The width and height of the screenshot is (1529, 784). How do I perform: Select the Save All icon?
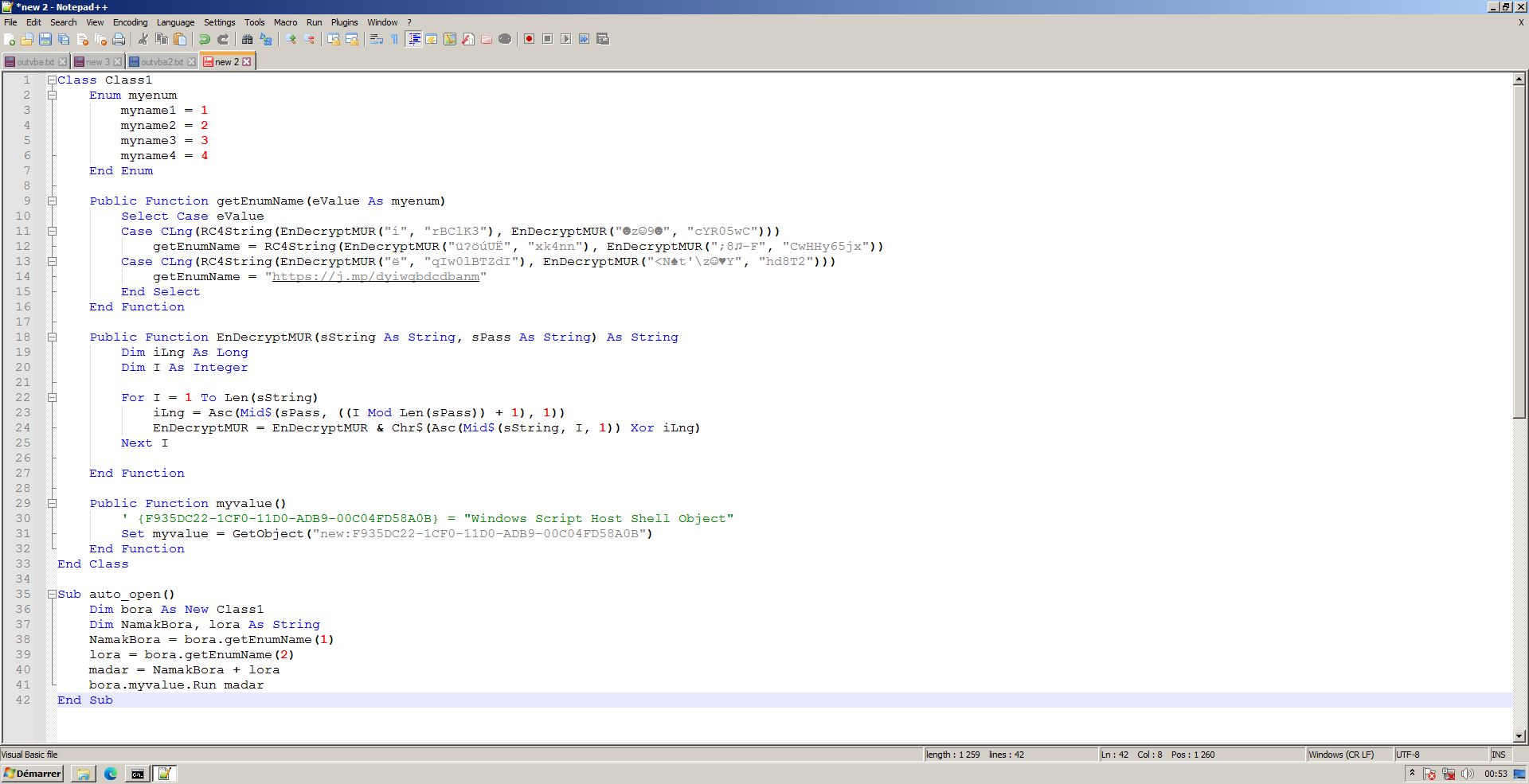[64, 38]
